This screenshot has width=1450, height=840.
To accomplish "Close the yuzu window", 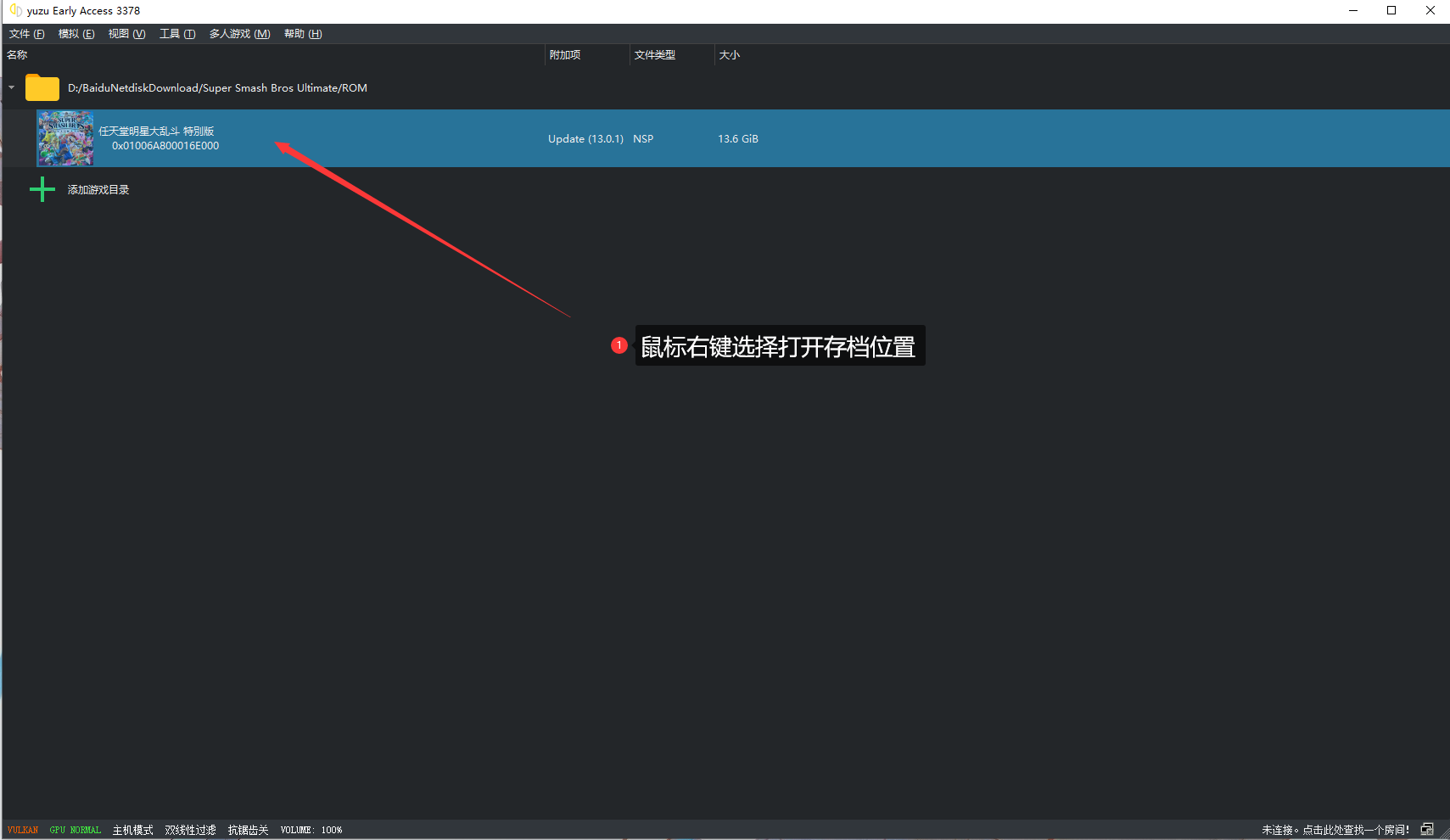I will 1430,11.
